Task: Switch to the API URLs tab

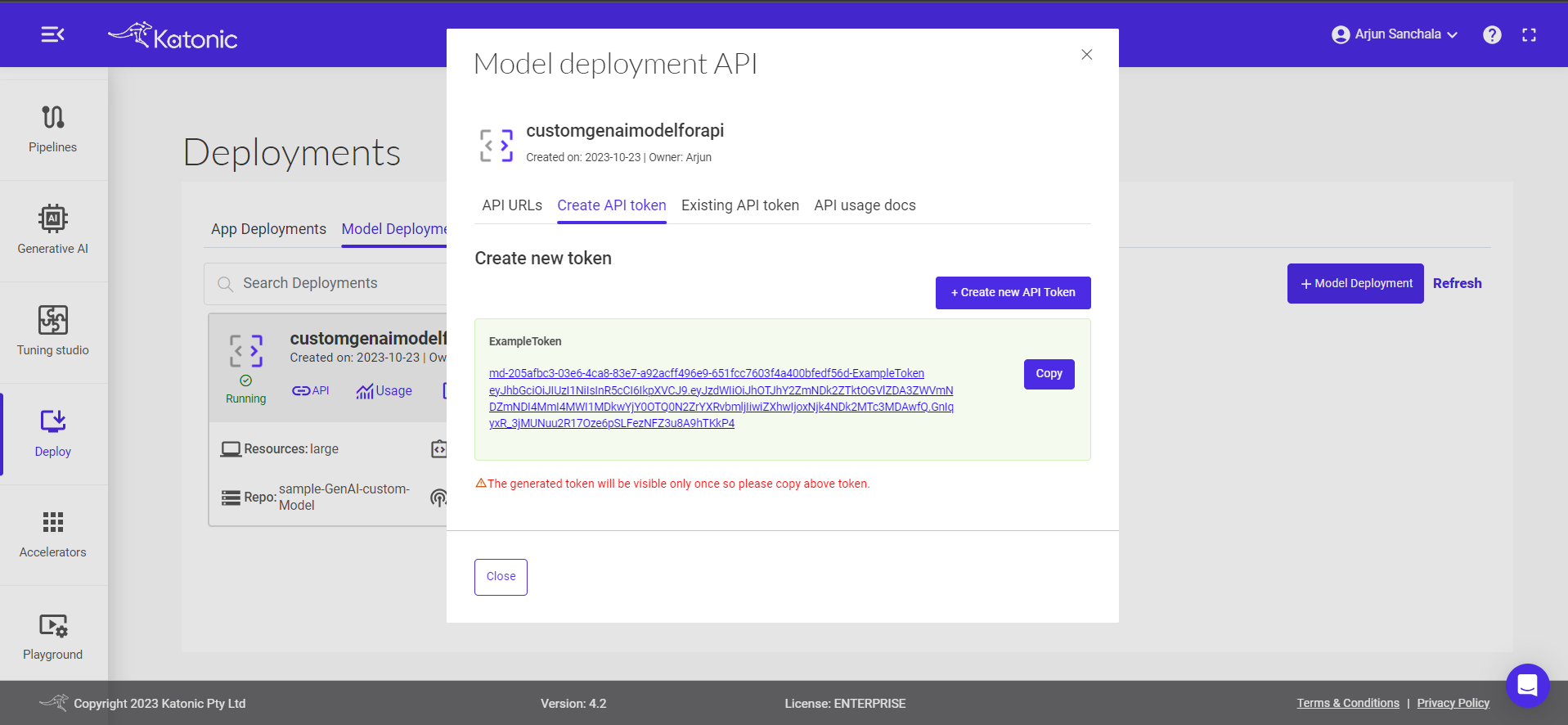Action: coord(512,205)
